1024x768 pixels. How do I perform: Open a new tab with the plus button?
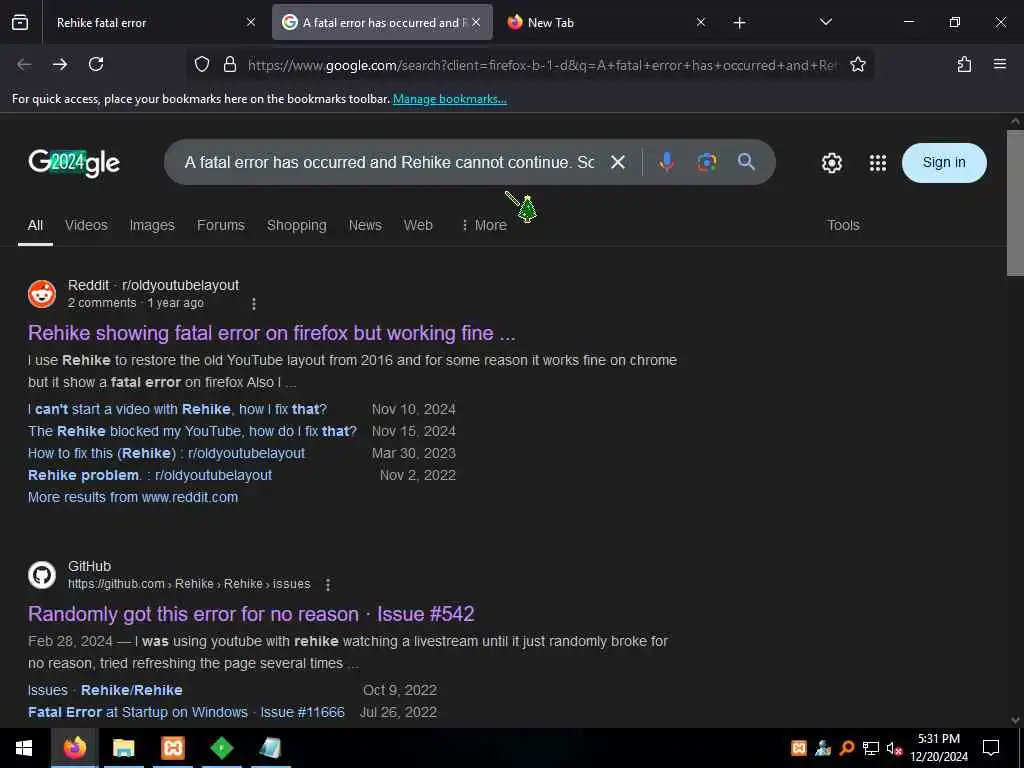739,23
